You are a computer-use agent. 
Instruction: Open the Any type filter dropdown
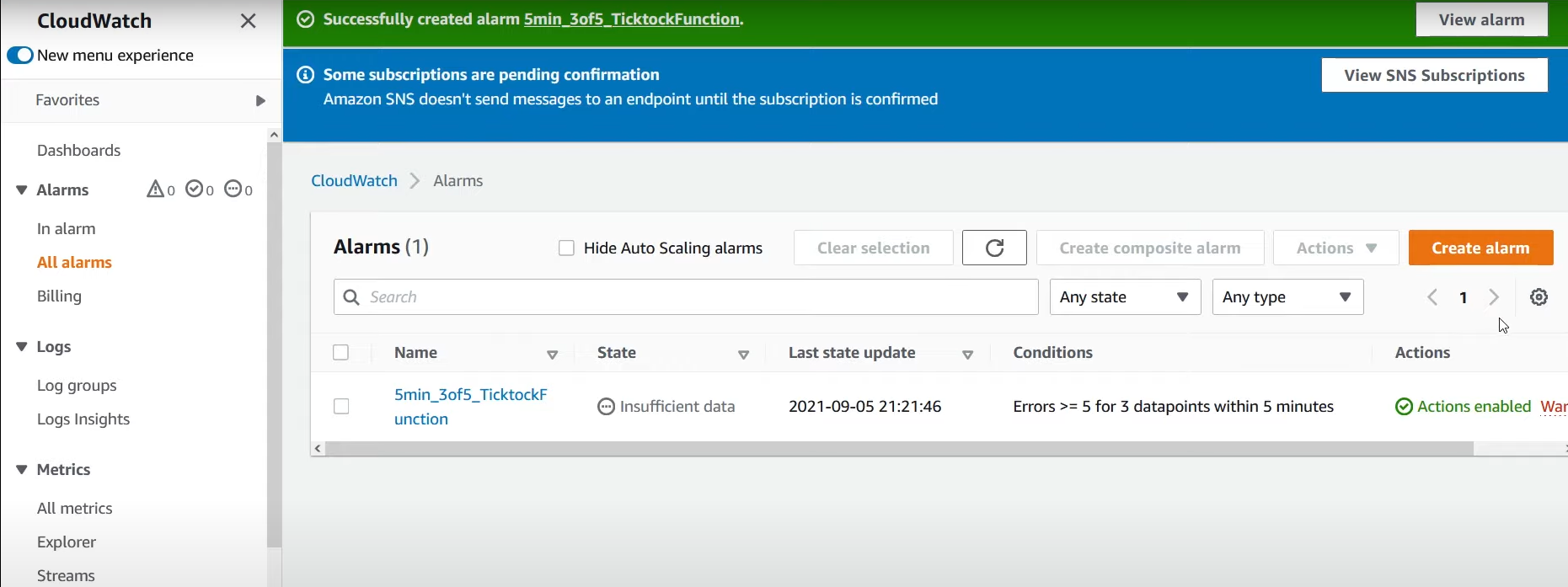[x=1287, y=297]
